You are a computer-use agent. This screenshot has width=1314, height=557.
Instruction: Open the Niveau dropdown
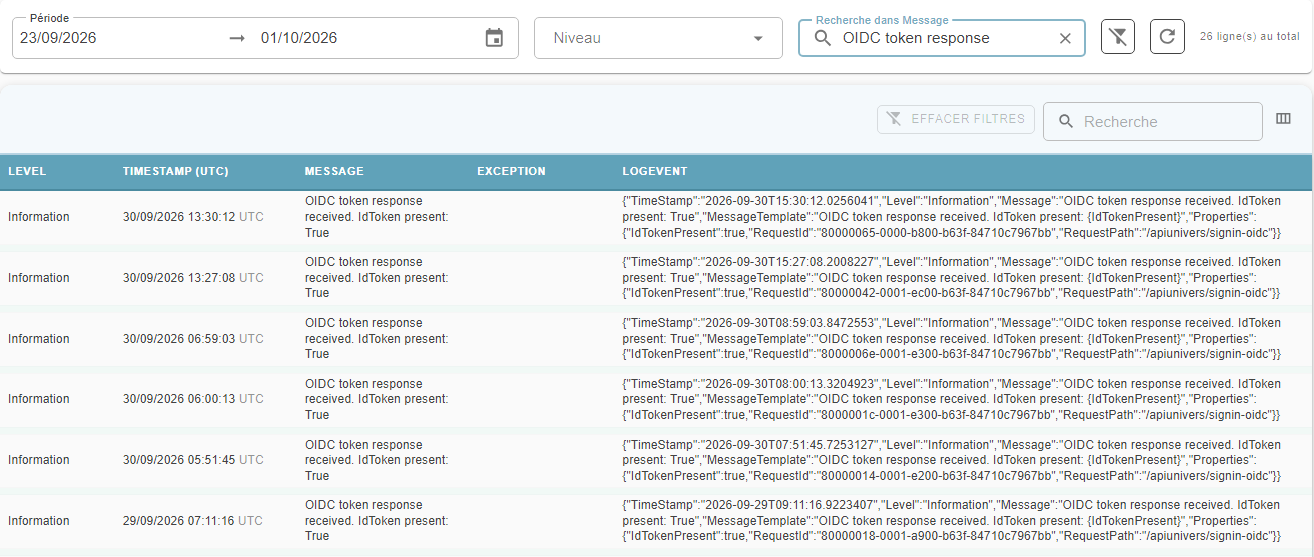658,38
